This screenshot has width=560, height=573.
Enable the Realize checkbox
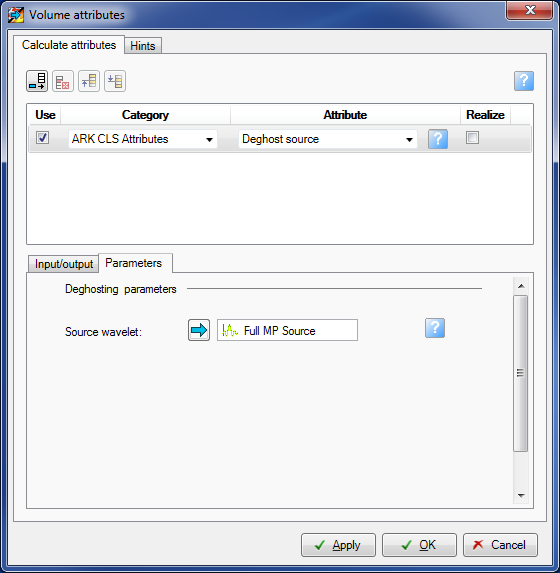472,138
